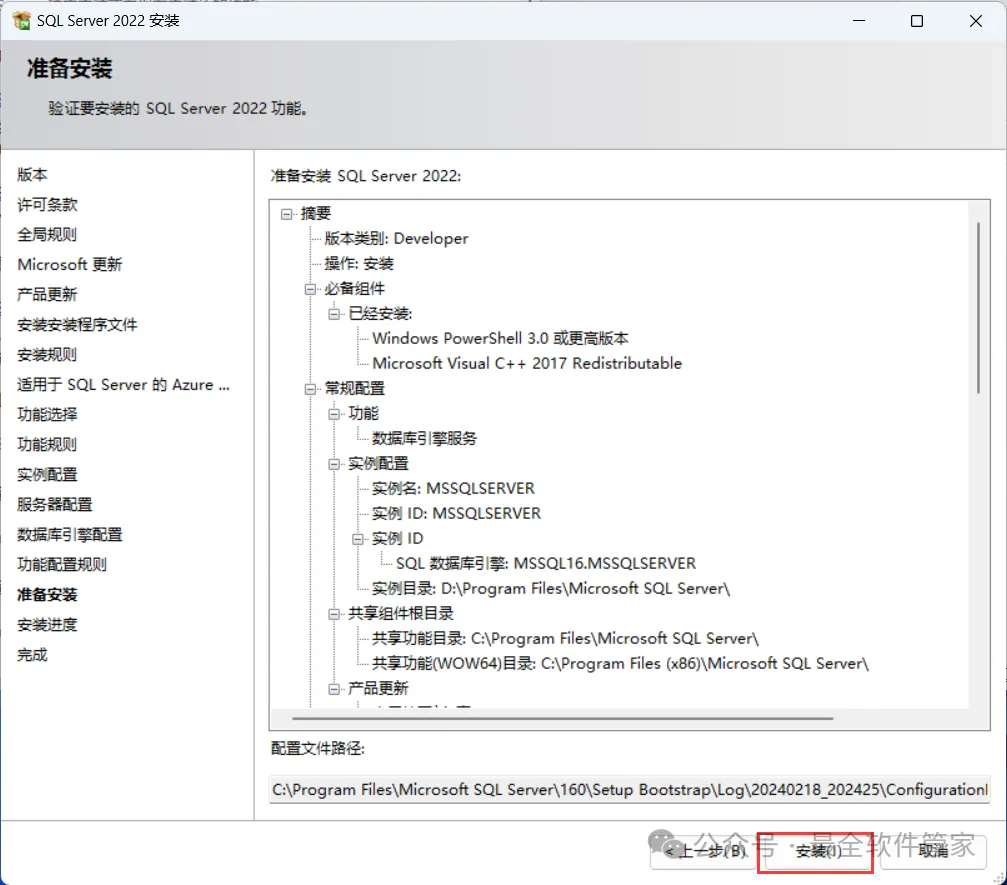Click the horizontal scrollbar of summary tree

tap(563, 719)
